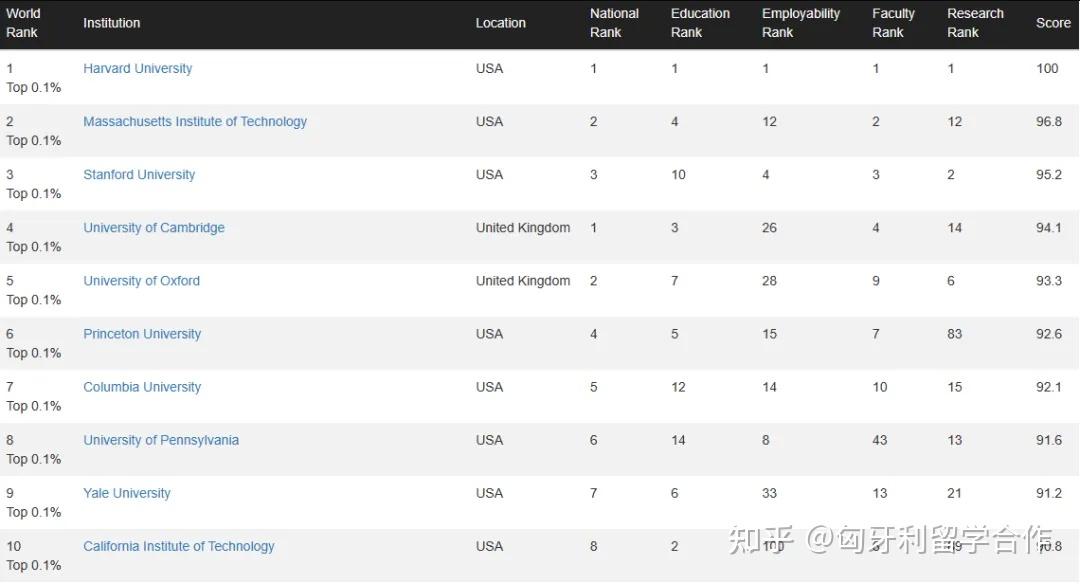Viewport: 1080px width, 584px height.
Task: Open the Yale University link
Action: 127,493
